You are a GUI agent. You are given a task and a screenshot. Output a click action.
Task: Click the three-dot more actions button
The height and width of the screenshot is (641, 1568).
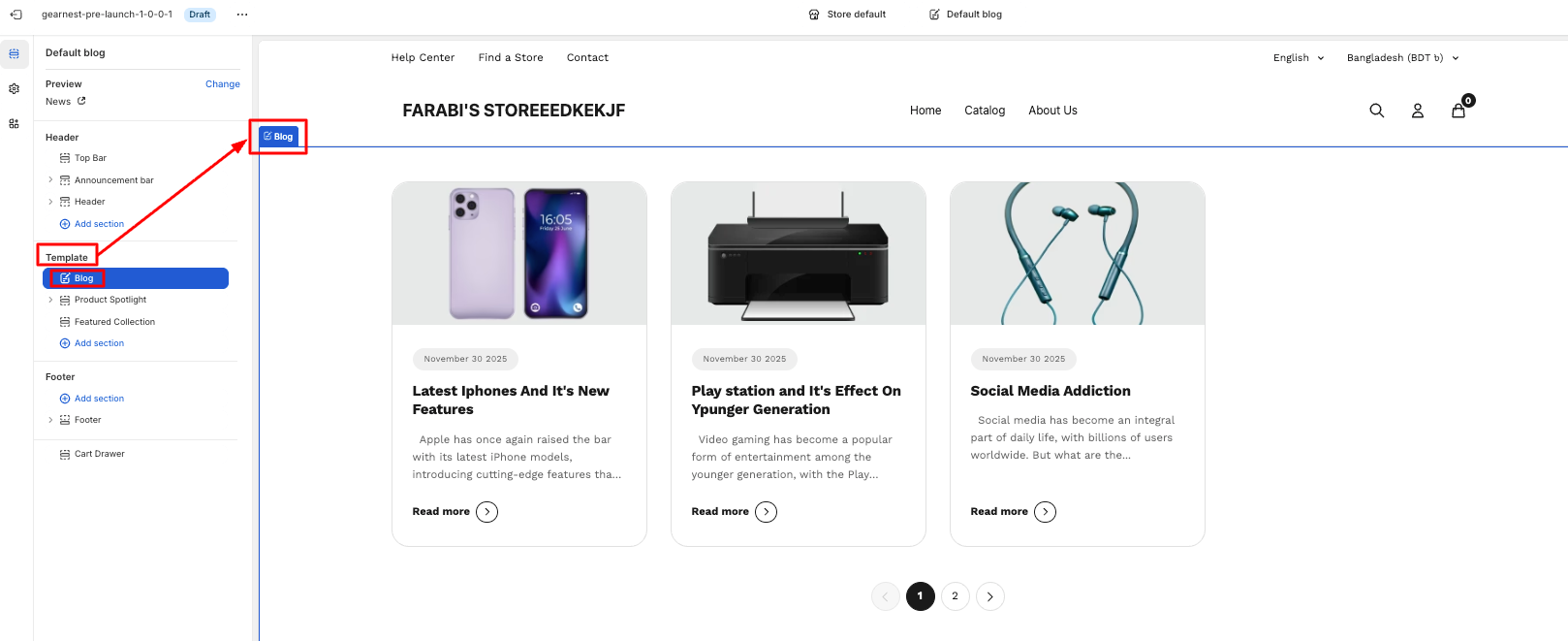point(242,15)
